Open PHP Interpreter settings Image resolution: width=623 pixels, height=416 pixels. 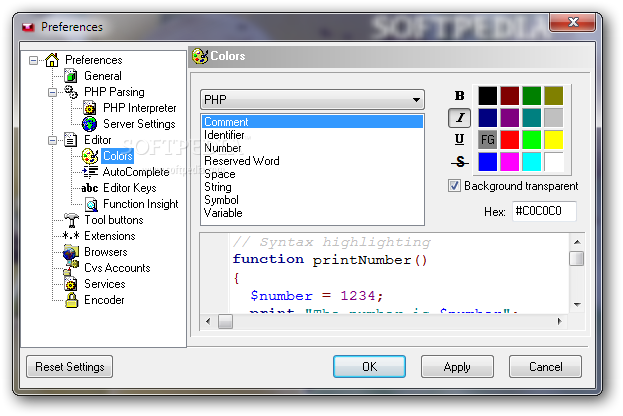pyautogui.click(x=139, y=108)
